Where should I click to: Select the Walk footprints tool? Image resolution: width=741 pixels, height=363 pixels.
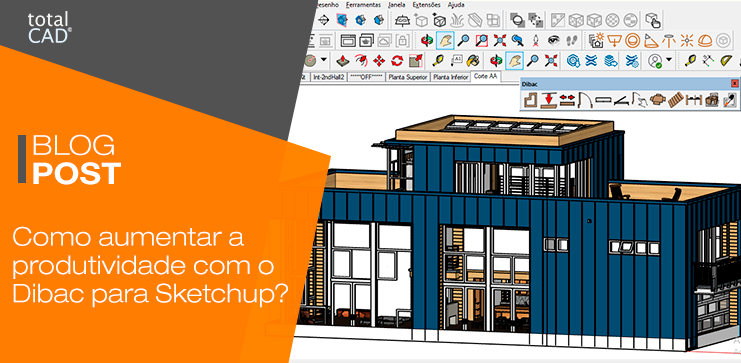tap(571, 40)
